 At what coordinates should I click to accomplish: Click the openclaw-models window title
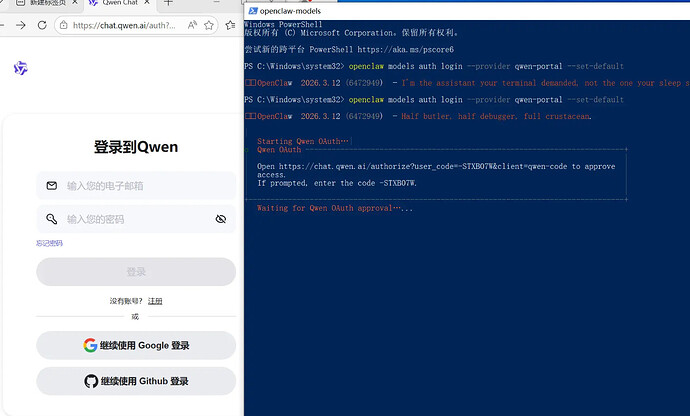click(290, 11)
